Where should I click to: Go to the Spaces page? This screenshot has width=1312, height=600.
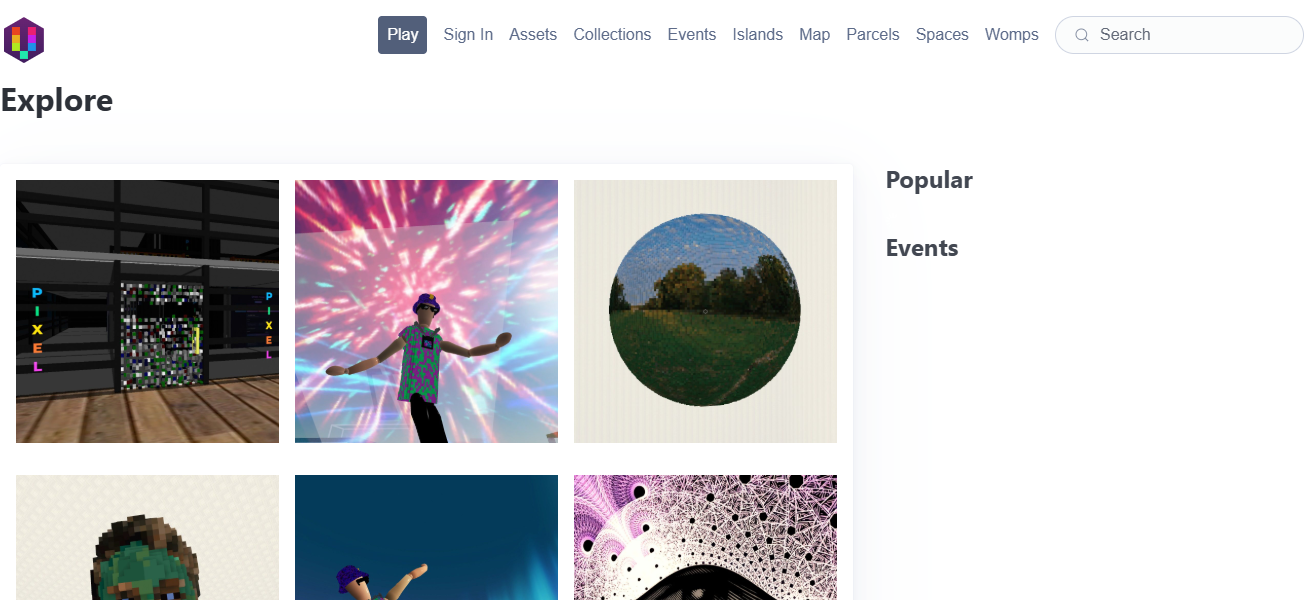pos(942,35)
